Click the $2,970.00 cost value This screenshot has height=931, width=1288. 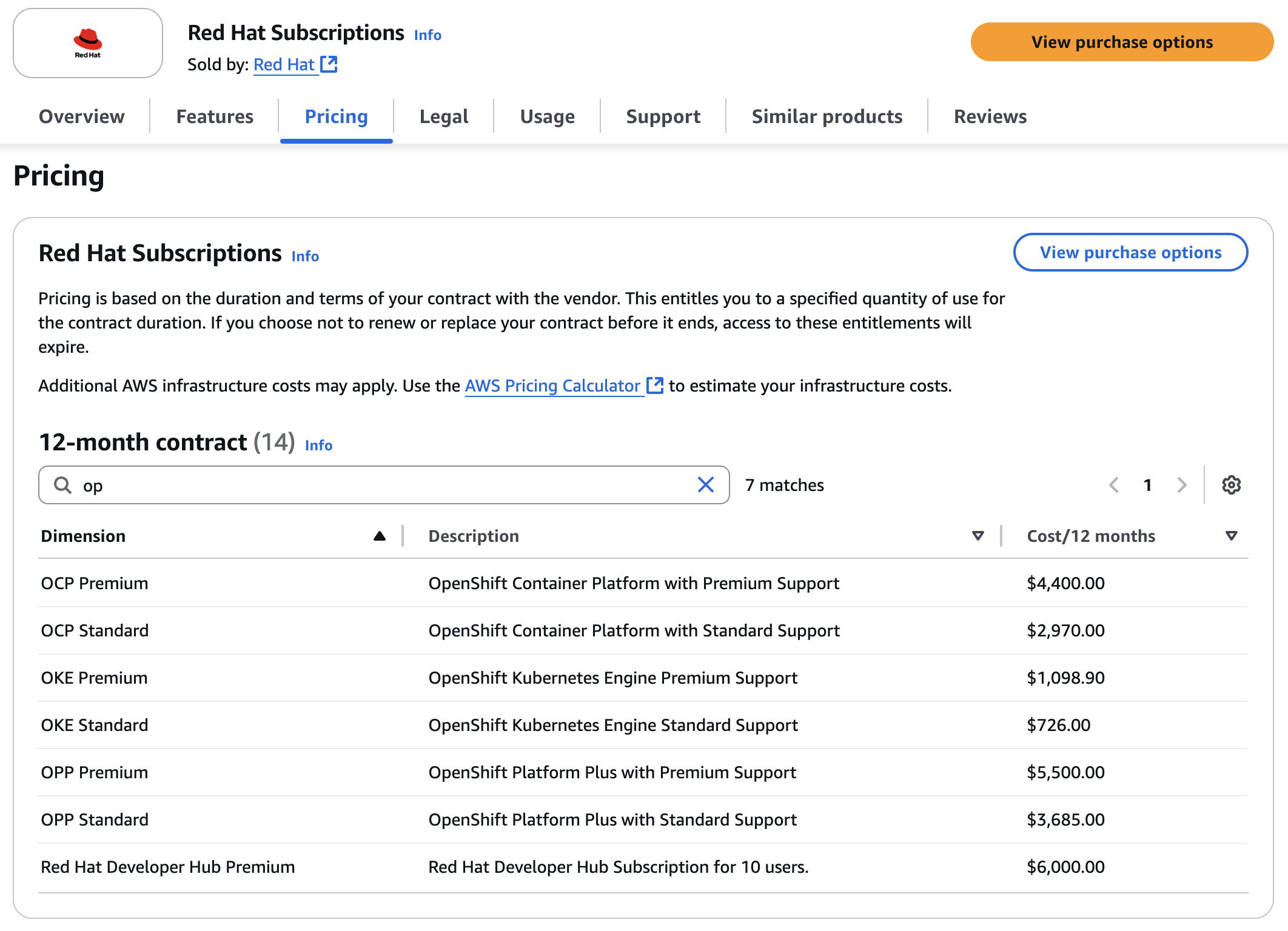tap(1065, 630)
